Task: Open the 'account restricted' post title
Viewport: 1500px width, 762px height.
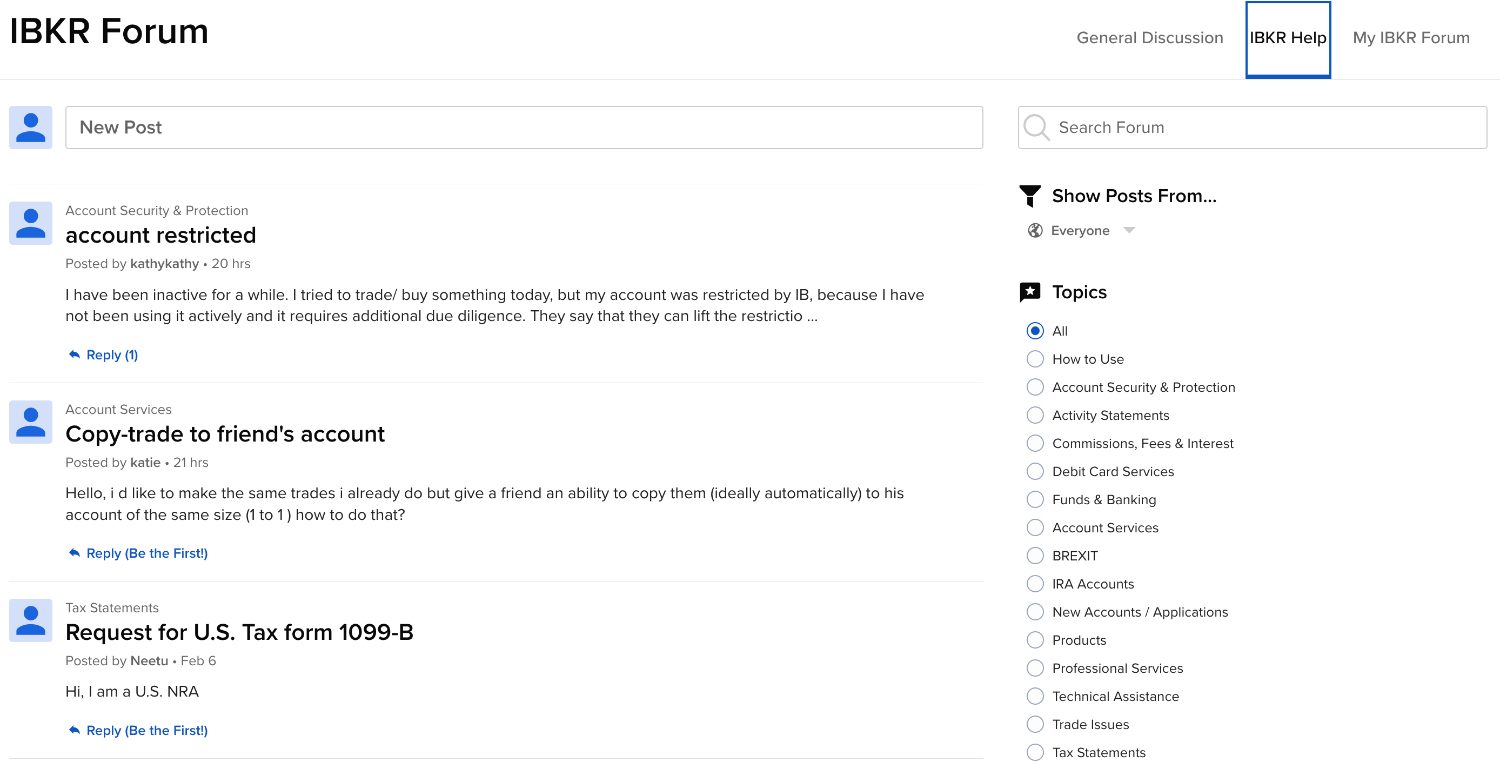Action: (161, 235)
